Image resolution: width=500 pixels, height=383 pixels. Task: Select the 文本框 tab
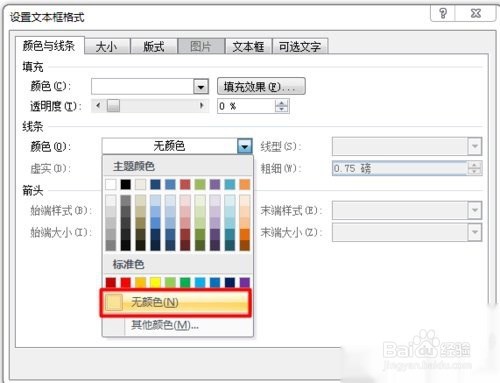click(248, 46)
